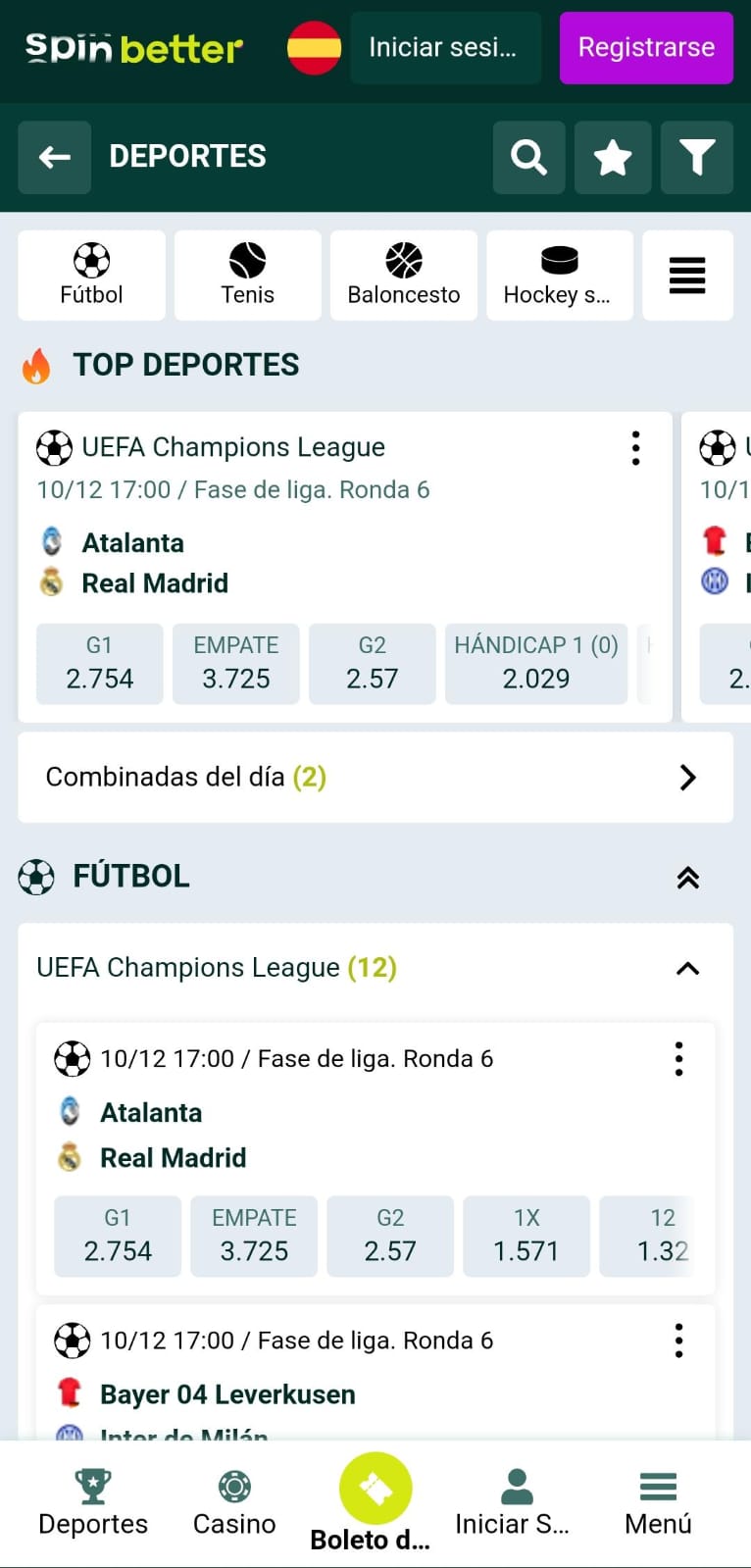The image size is (751, 1568).
Task: Tap the yellow Boleto betting slip icon
Action: click(x=375, y=1489)
